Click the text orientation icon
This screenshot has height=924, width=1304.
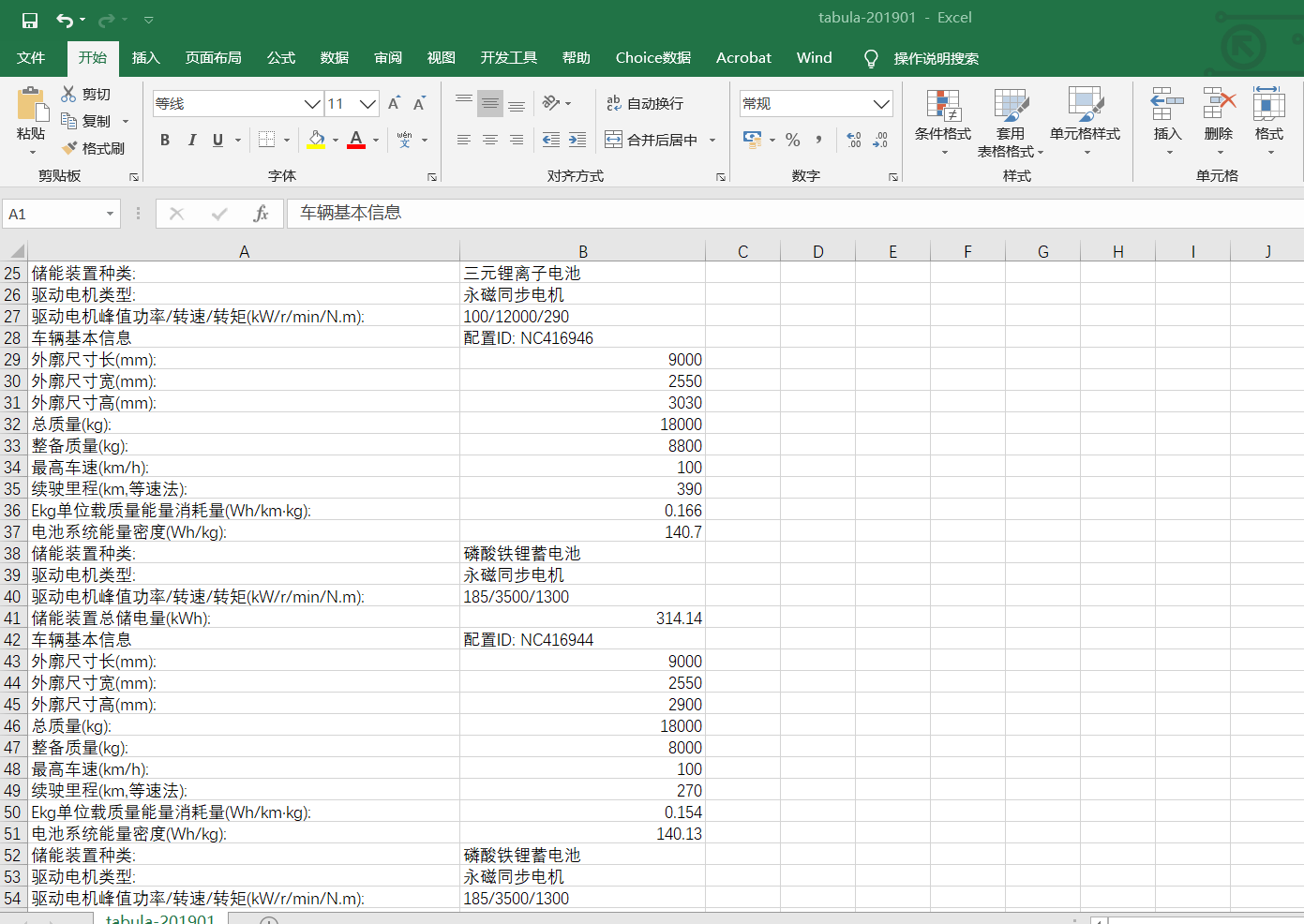point(551,103)
